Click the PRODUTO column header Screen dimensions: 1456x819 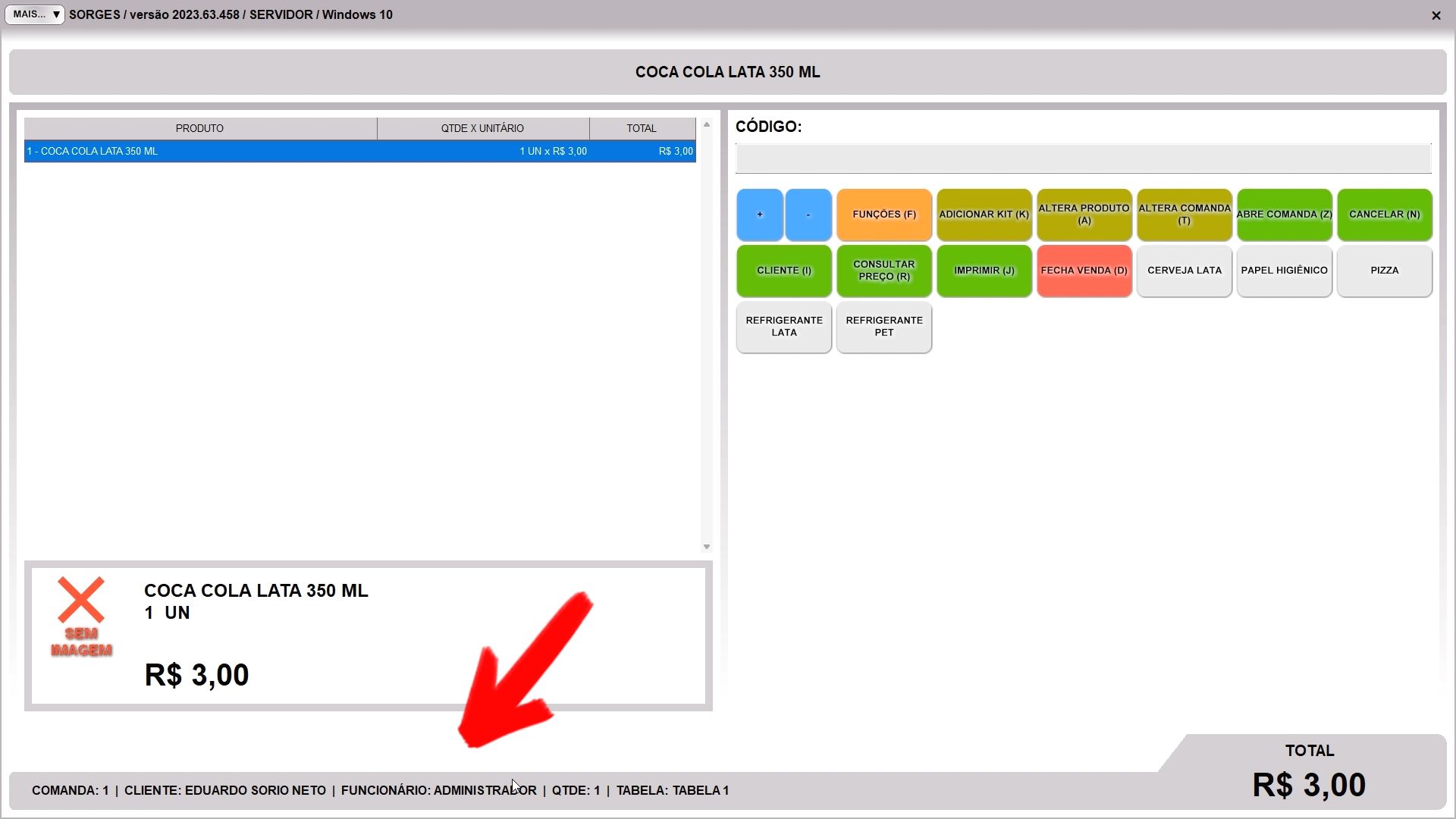click(200, 128)
